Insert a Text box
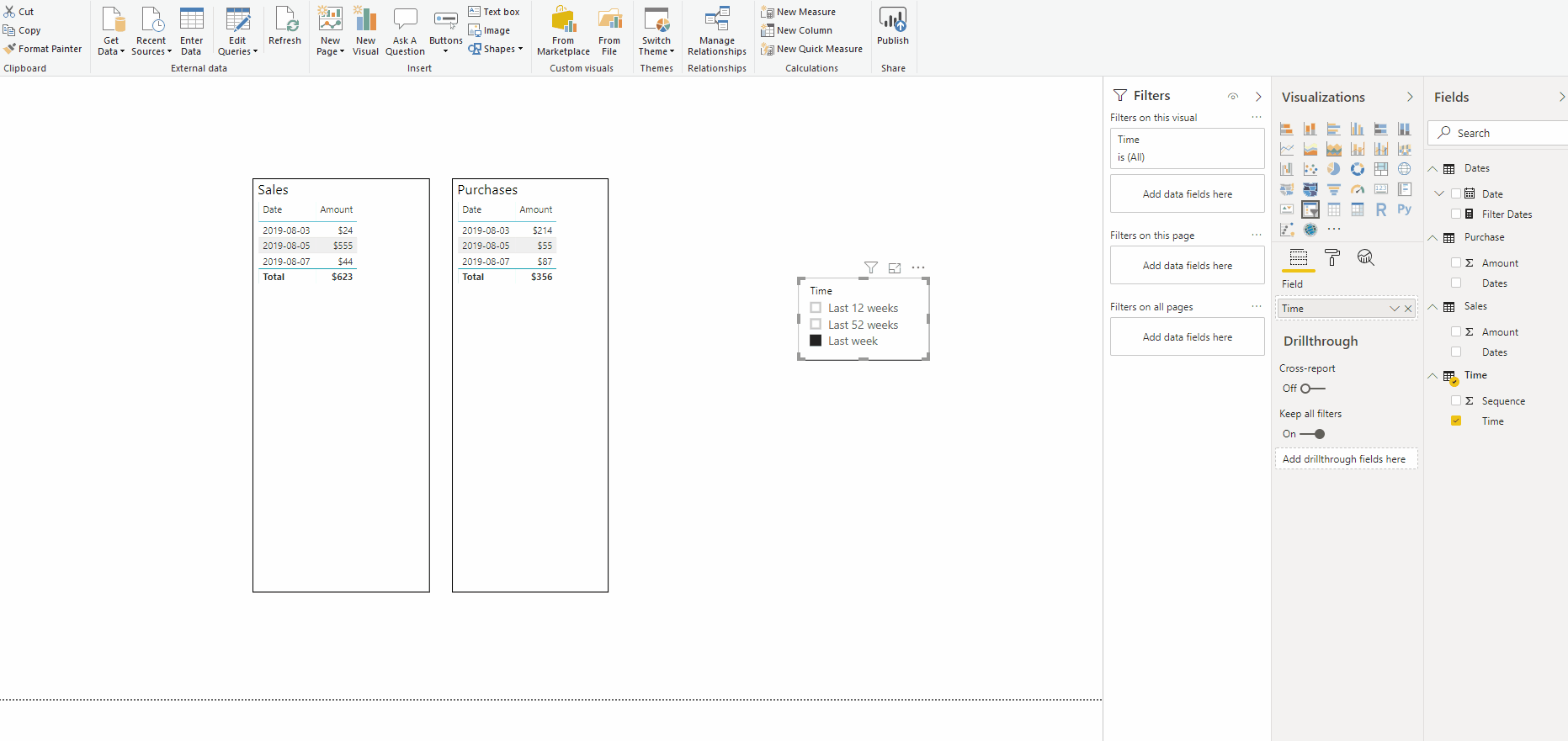 [494, 12]
